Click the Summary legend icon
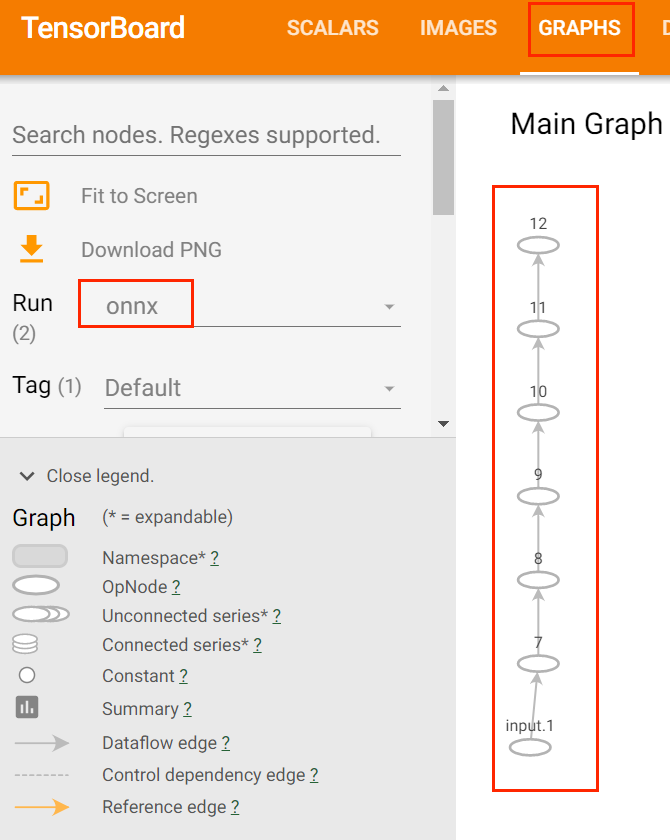The width and height of the screenshot is (670, 840). click(x=27, y=708)
